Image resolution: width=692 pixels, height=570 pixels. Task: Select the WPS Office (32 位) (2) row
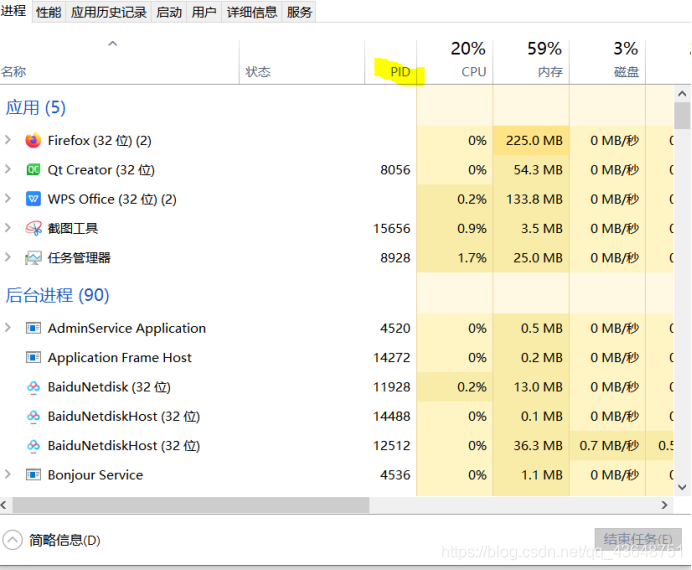[x=336, y=199]
